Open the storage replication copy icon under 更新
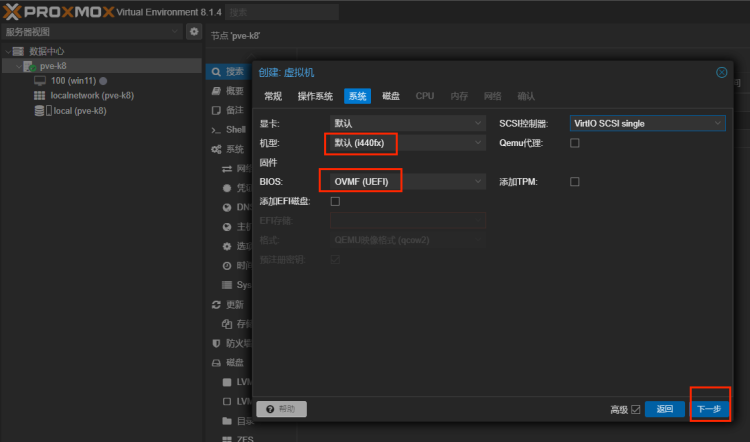The width and height of the screenshot is (750, 442). pos(227,324)
